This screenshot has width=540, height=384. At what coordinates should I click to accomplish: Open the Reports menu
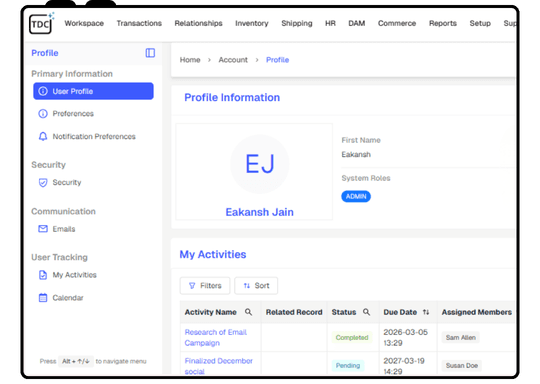tap(443, 23)
